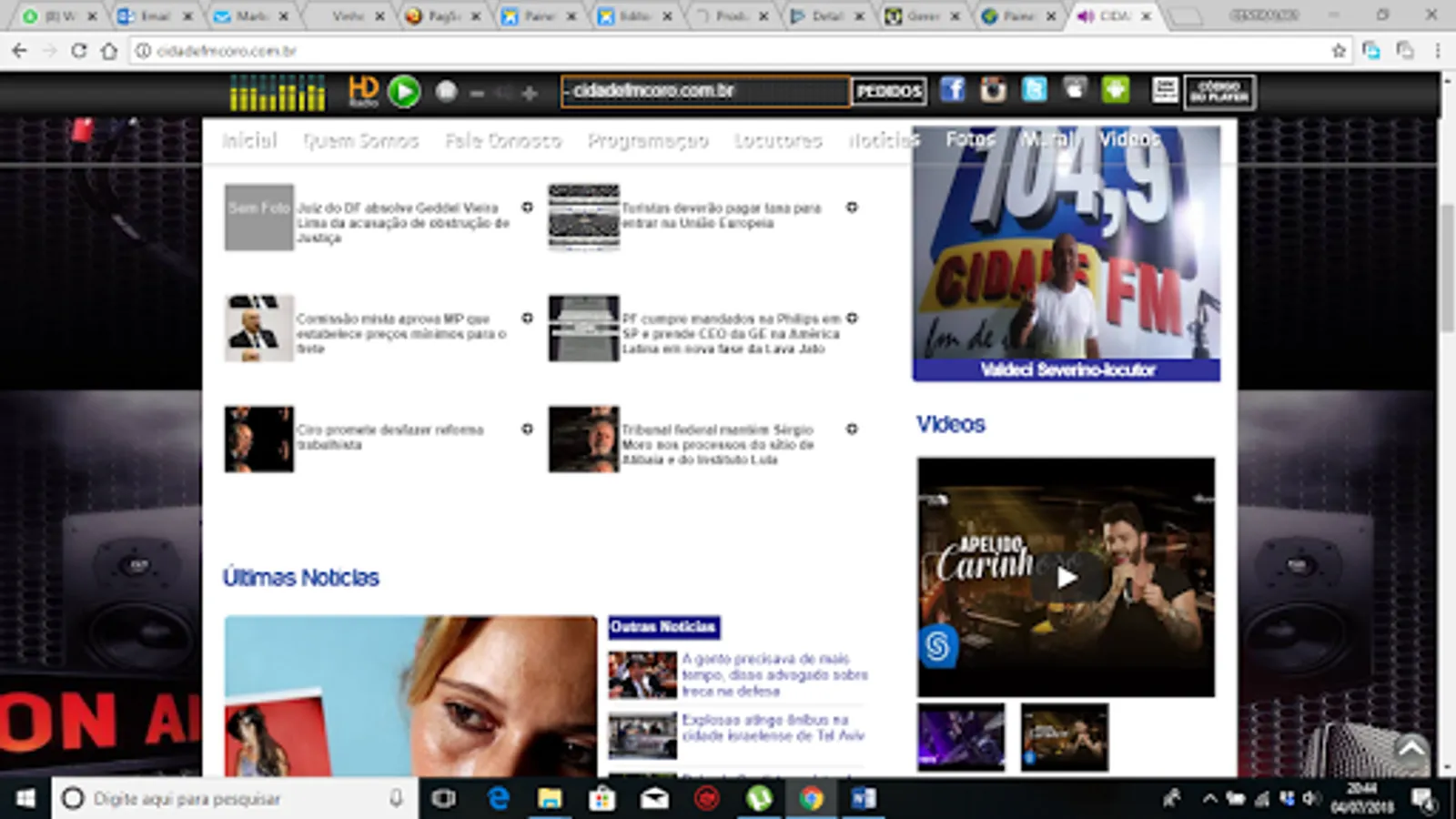The height and width of the screenshot is (819, 1456).
Task: Lower the radio volume with the minus button
Action: pyautogui.click(x=477, y=93)
